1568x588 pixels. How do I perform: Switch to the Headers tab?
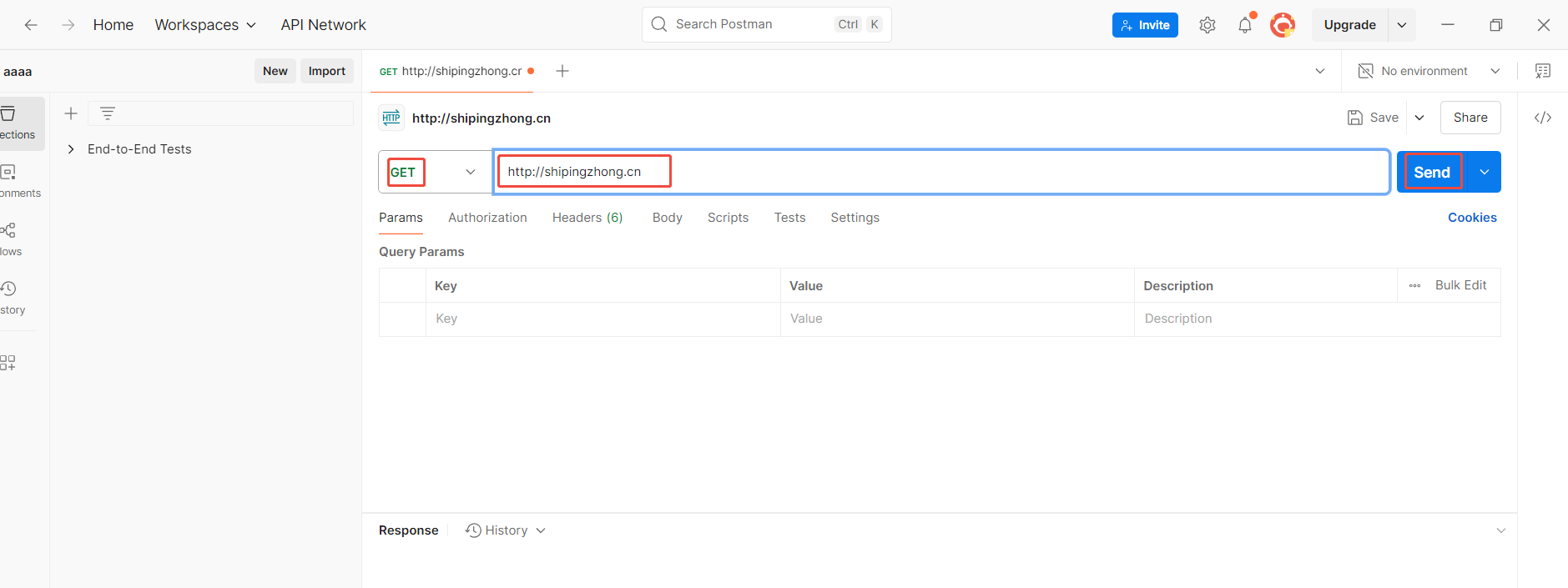pos(587,218)
